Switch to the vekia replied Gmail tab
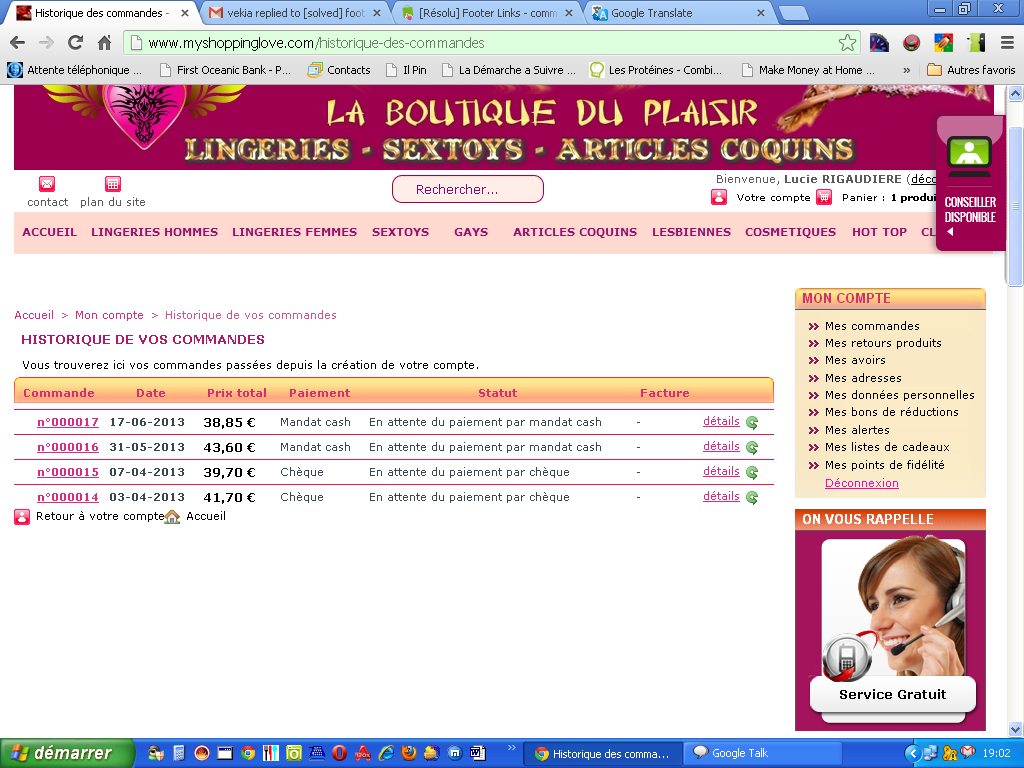This screenshot has width=1024, height=768. tap(295, 13)
